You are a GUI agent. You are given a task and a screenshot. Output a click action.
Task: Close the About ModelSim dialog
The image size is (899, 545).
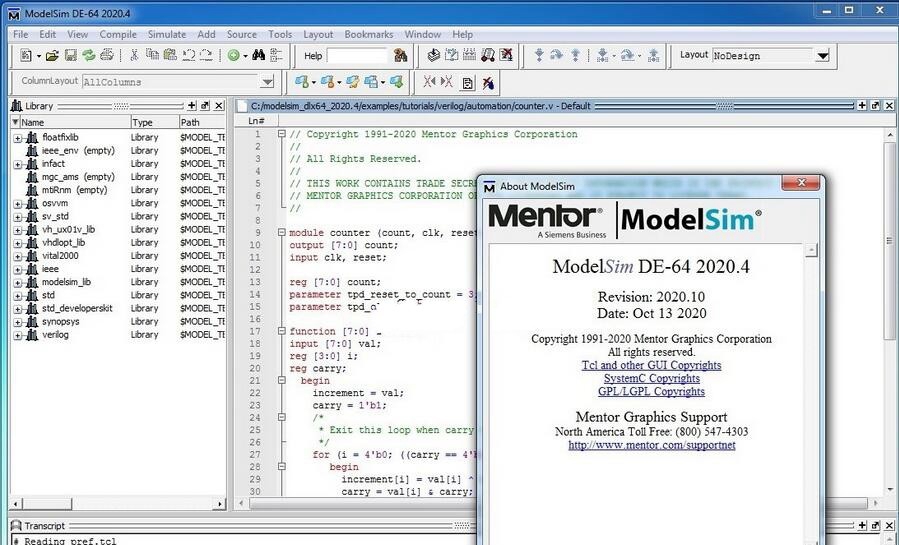[802, 183]
